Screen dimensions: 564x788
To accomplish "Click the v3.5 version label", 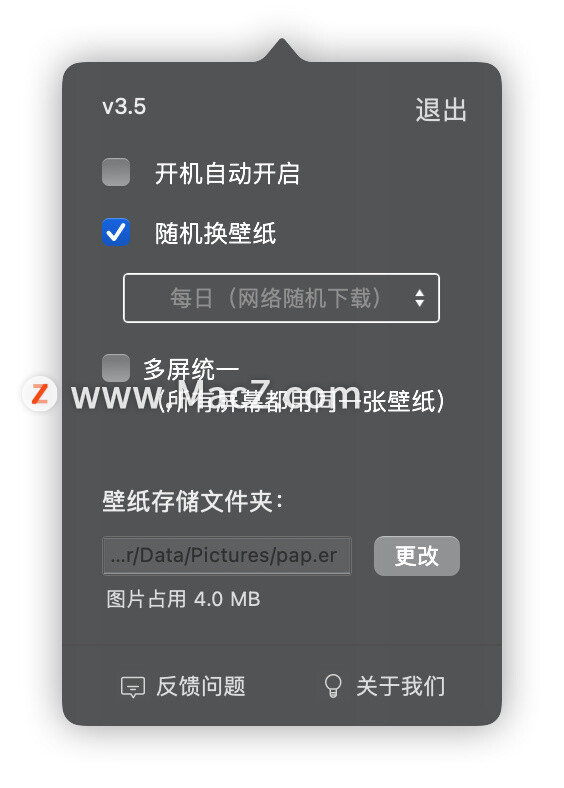I will (124, 107).
